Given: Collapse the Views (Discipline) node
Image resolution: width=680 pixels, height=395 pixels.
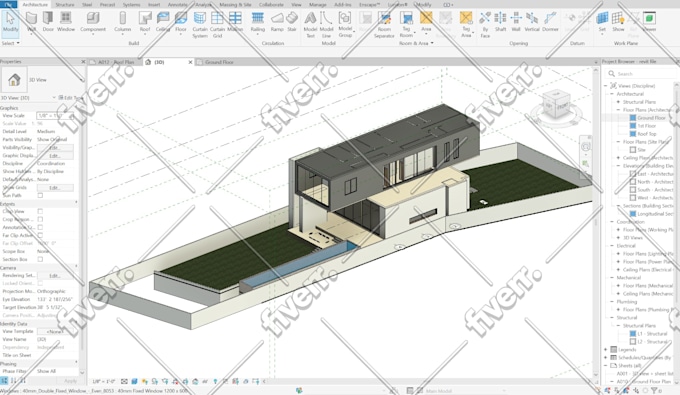Looking at the screenshot, I should pyautogui.click(x=606, y=86).
